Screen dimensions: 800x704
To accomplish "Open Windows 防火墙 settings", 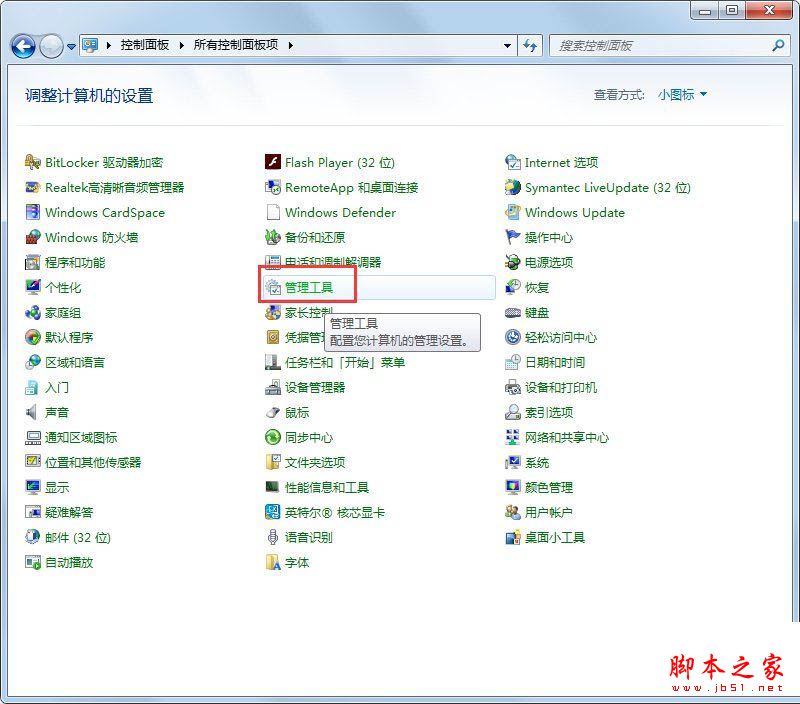I will pos(90,237).
